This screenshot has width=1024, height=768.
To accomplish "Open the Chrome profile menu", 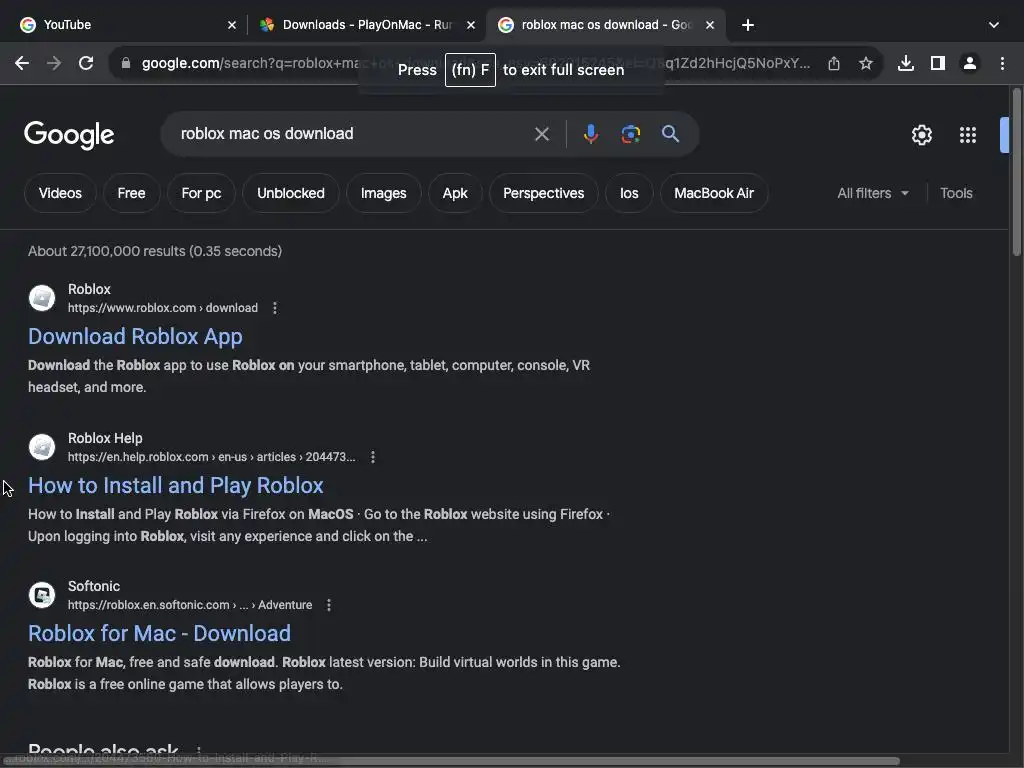I will tap(970, 63).
